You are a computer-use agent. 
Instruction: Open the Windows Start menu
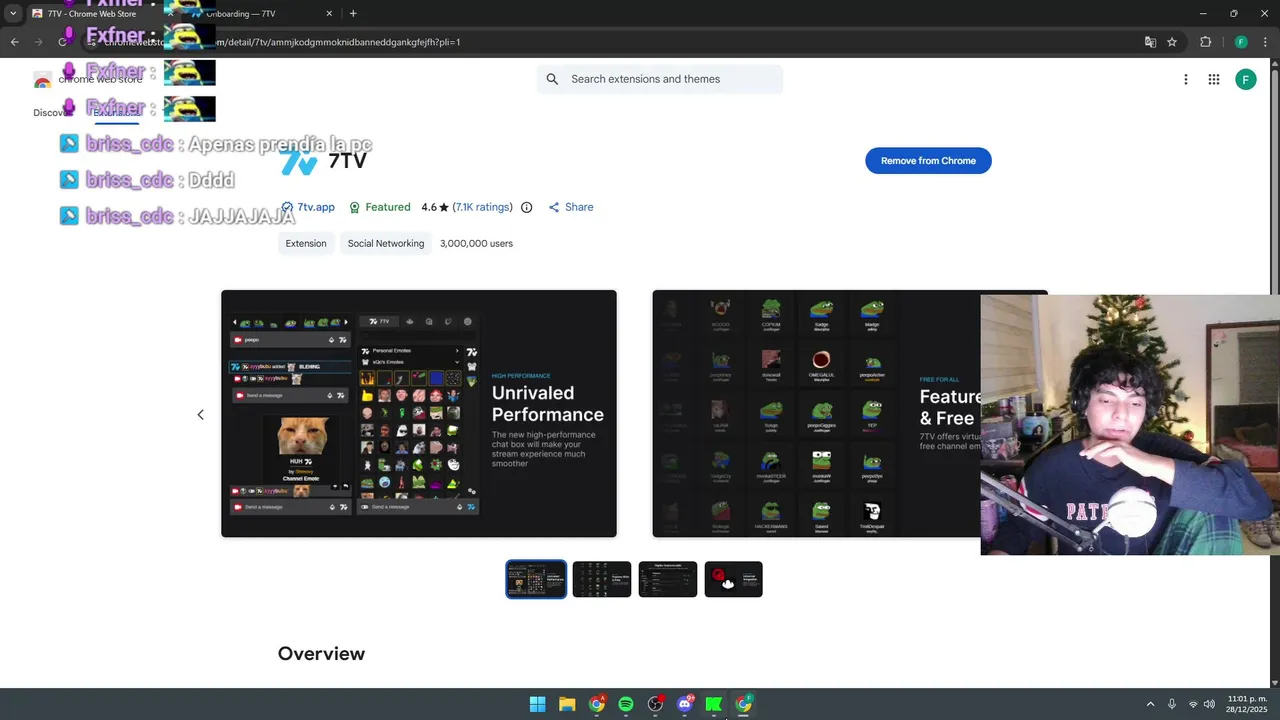tap(537, 704)
